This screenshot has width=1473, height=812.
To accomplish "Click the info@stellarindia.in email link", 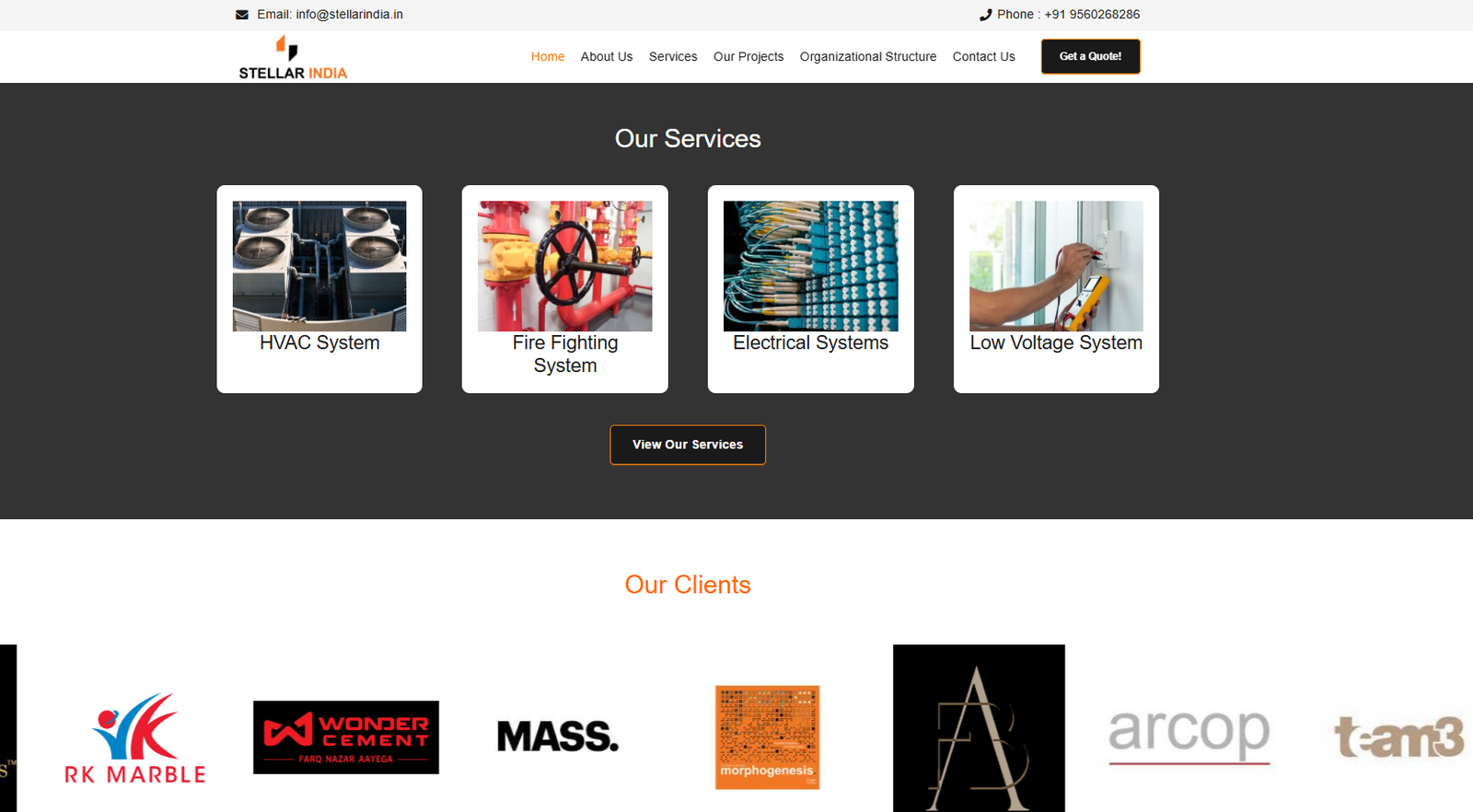I will pyautogui.click(x=349, y=15).
